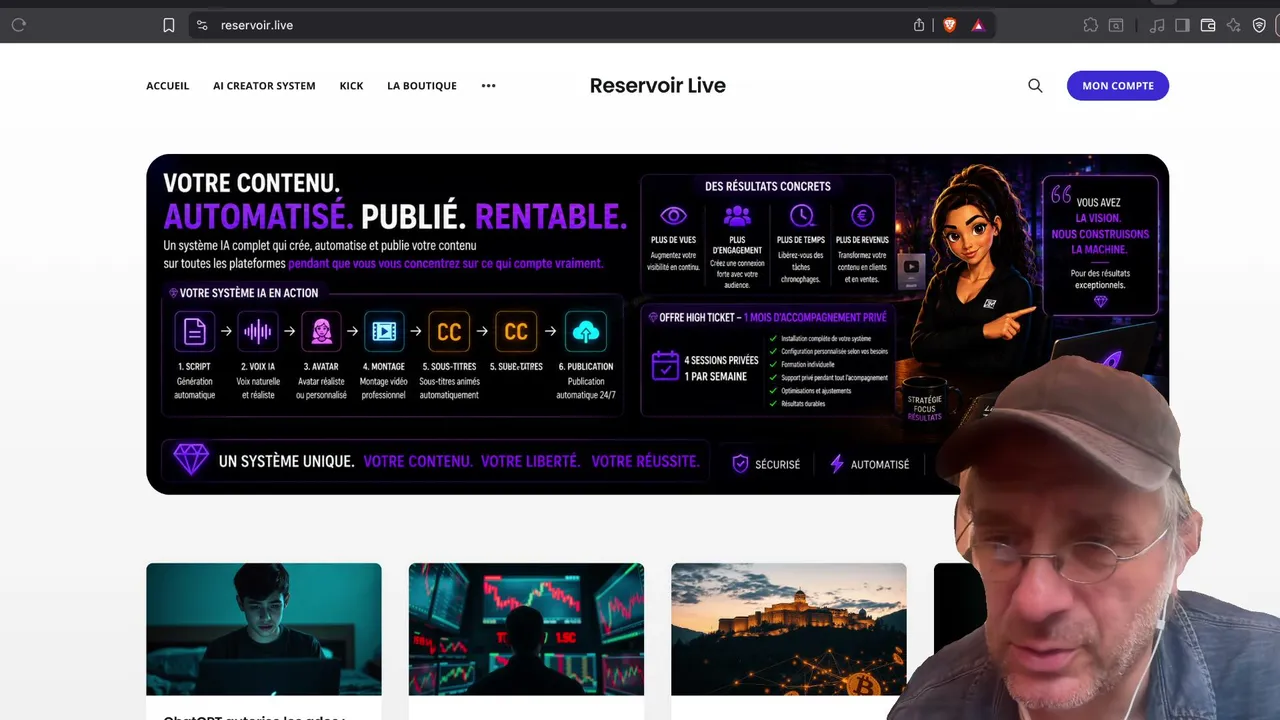This screenshot has width=1280, height=720.
Task: Open the MON COMPTE button
Action: click(1118, 86)
